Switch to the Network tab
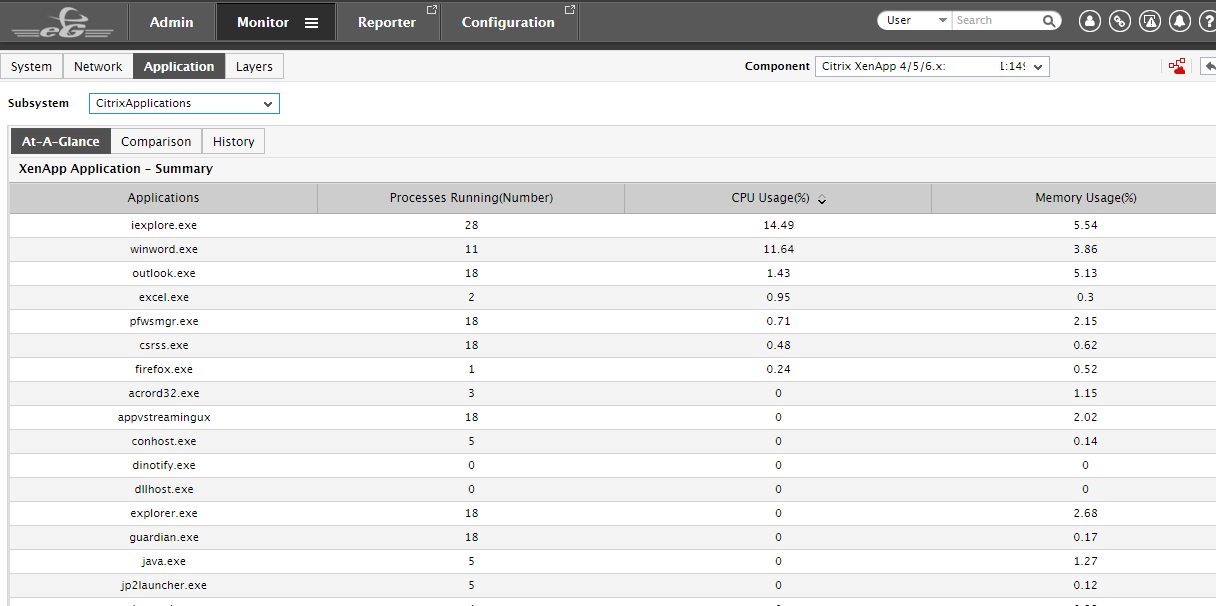This screenshot has width=1216, height=606. click(98, 66)
